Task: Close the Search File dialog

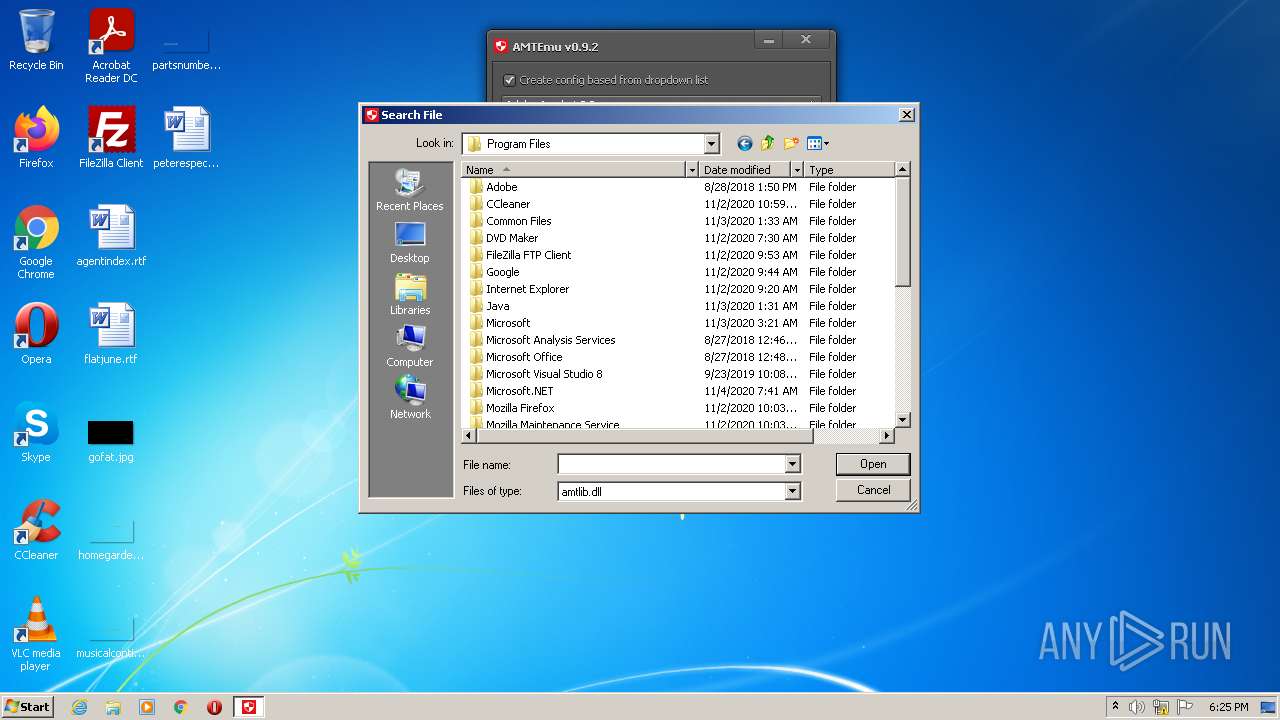Action: [906, 115]
